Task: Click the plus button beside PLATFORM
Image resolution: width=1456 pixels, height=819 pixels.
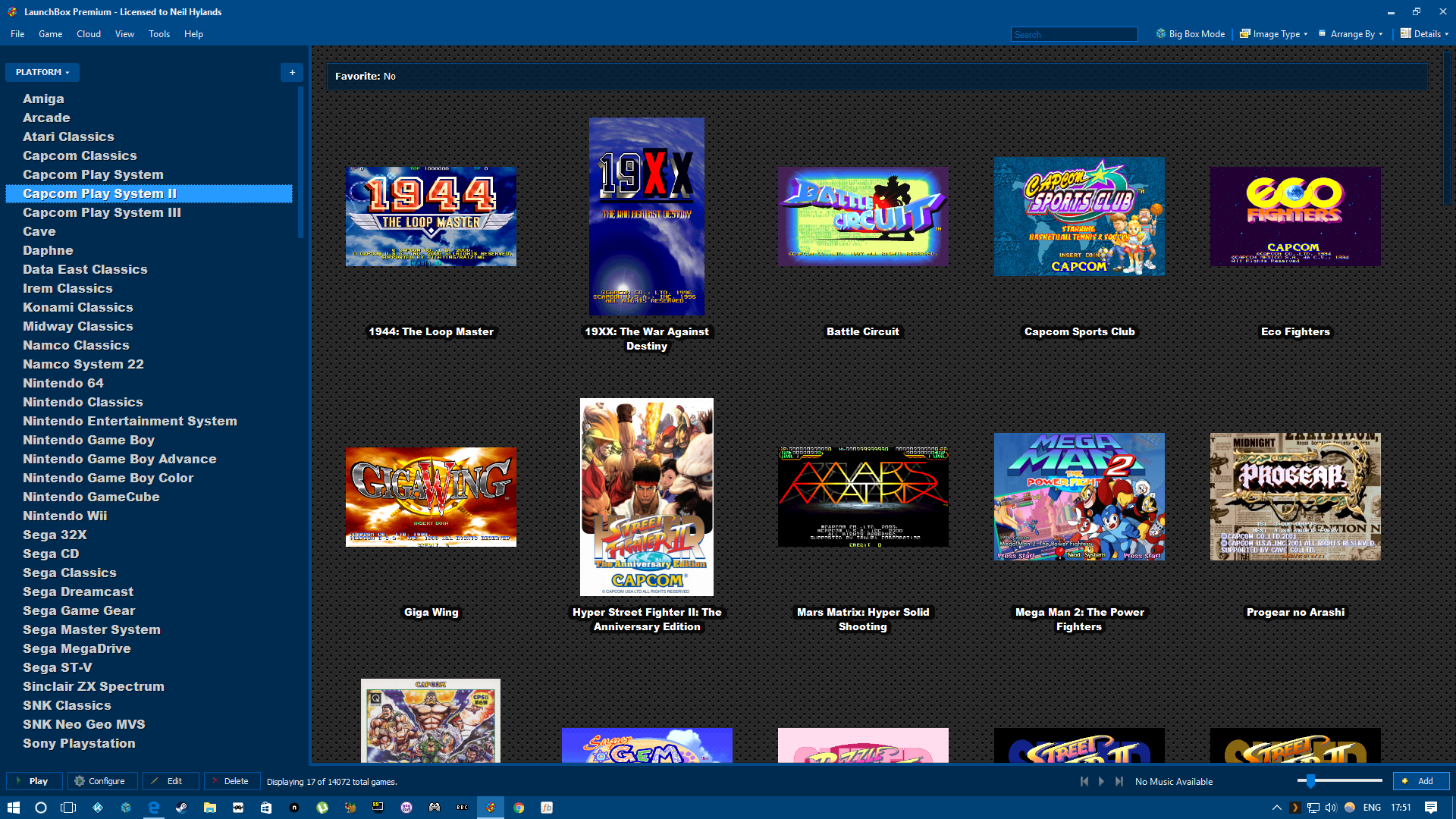Action: click(292, 72)
